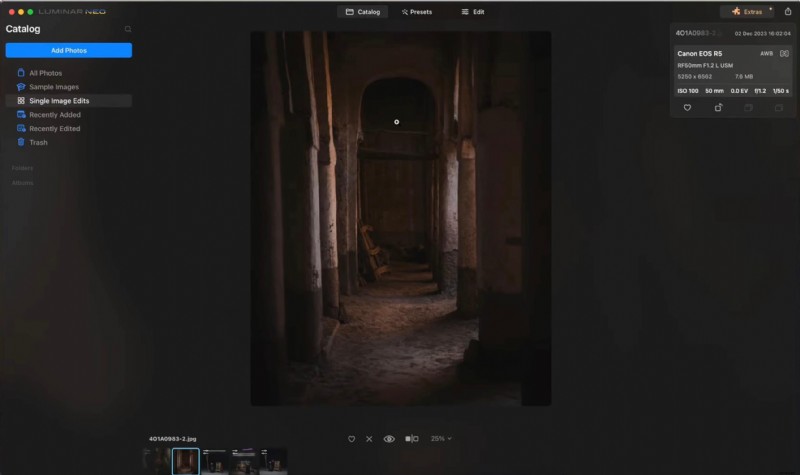Click the f/1.2 aperture value
Image resolution: width=800 pixels, height=475 pixels.
tap(760, 91)
